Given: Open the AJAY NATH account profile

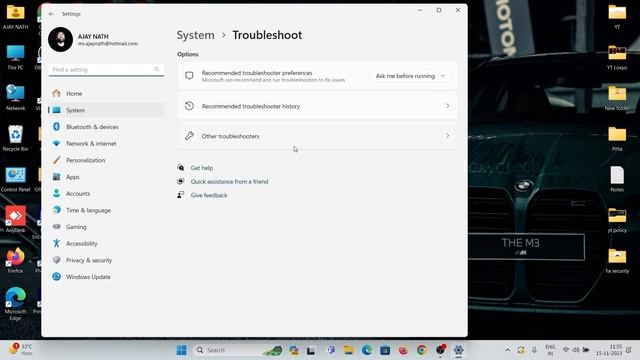Looking at the screenshot, I should tap(94, 40).
